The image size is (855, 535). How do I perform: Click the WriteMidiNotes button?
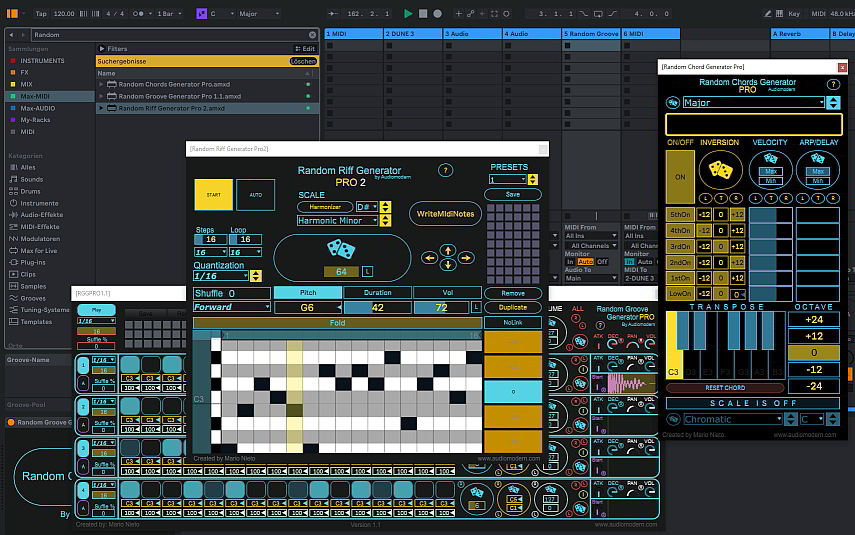[445, 214]
